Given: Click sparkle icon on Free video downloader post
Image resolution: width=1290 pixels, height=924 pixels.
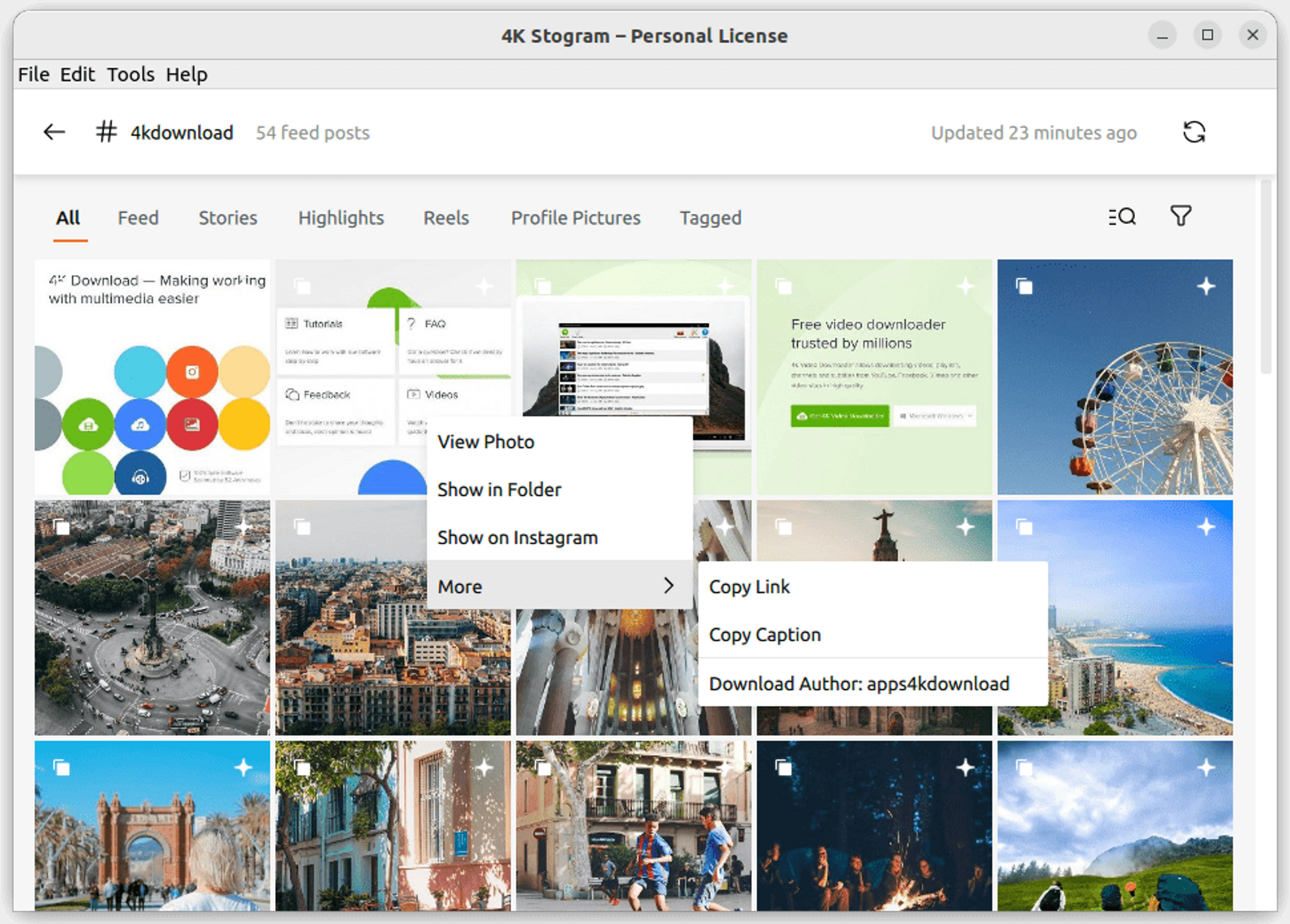Looking at the screenshot, I should point(965,286).
